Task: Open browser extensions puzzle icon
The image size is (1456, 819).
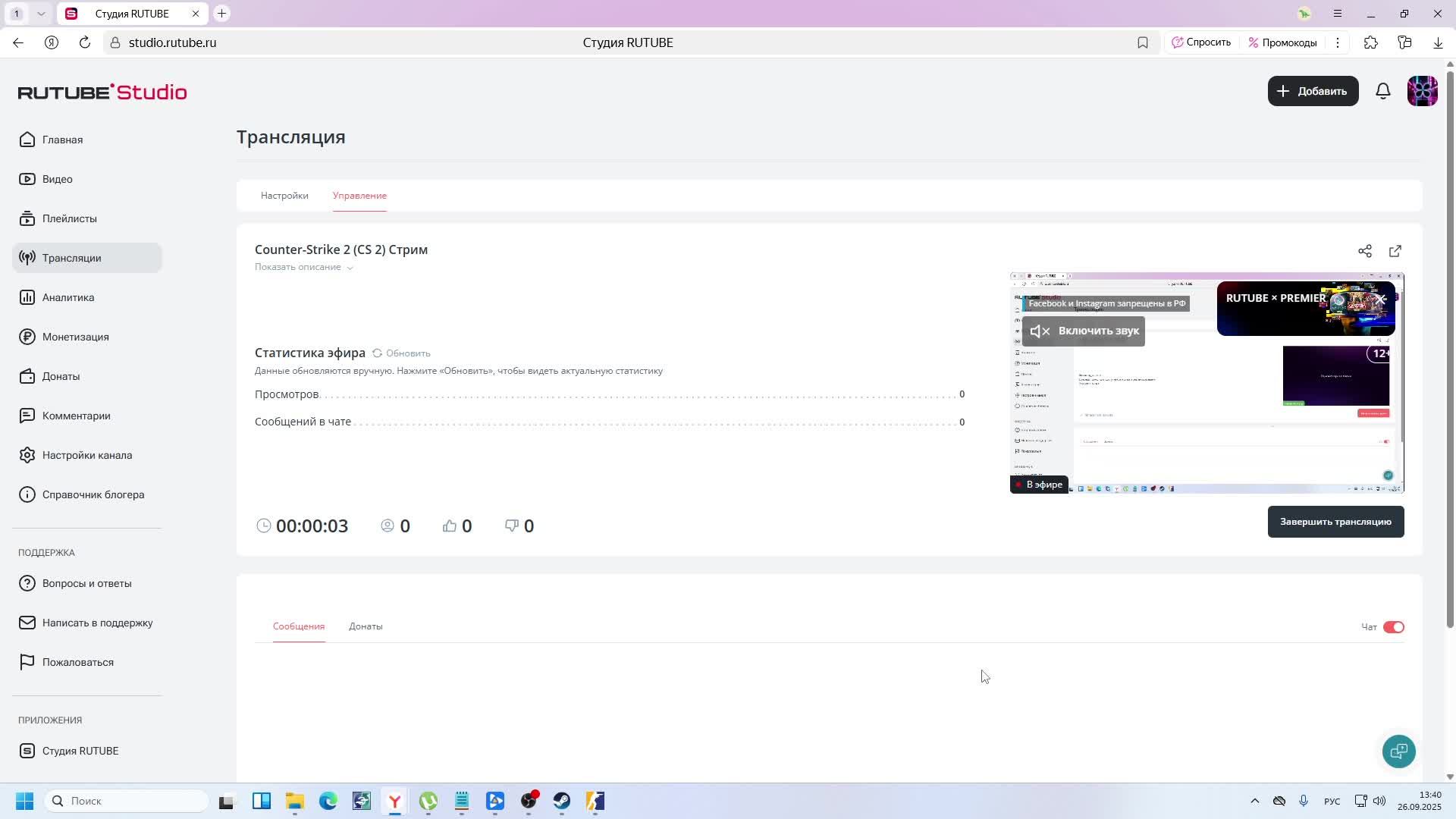Action: click(x=1371, y=42)
